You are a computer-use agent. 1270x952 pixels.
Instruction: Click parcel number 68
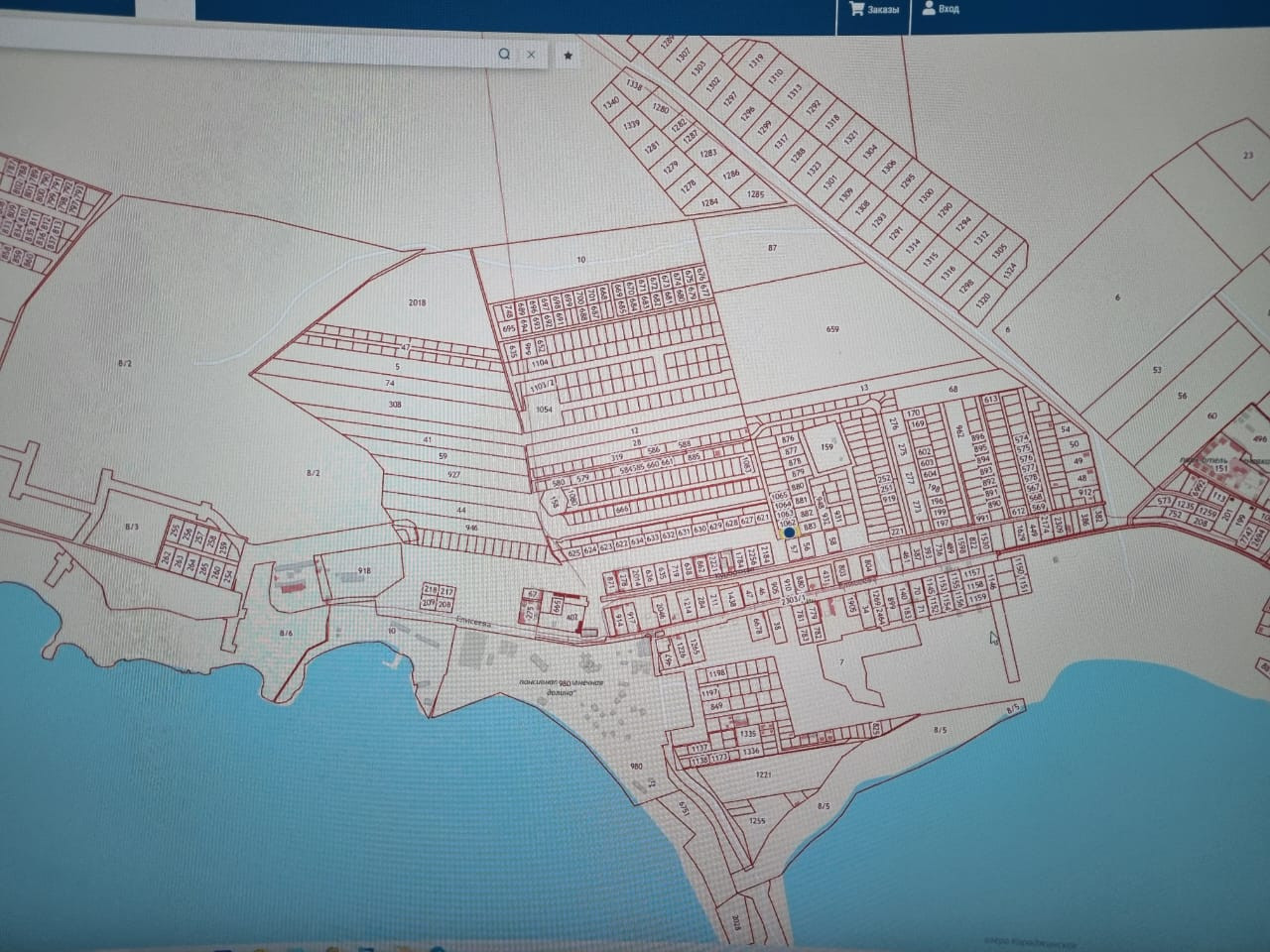(955, 388)
